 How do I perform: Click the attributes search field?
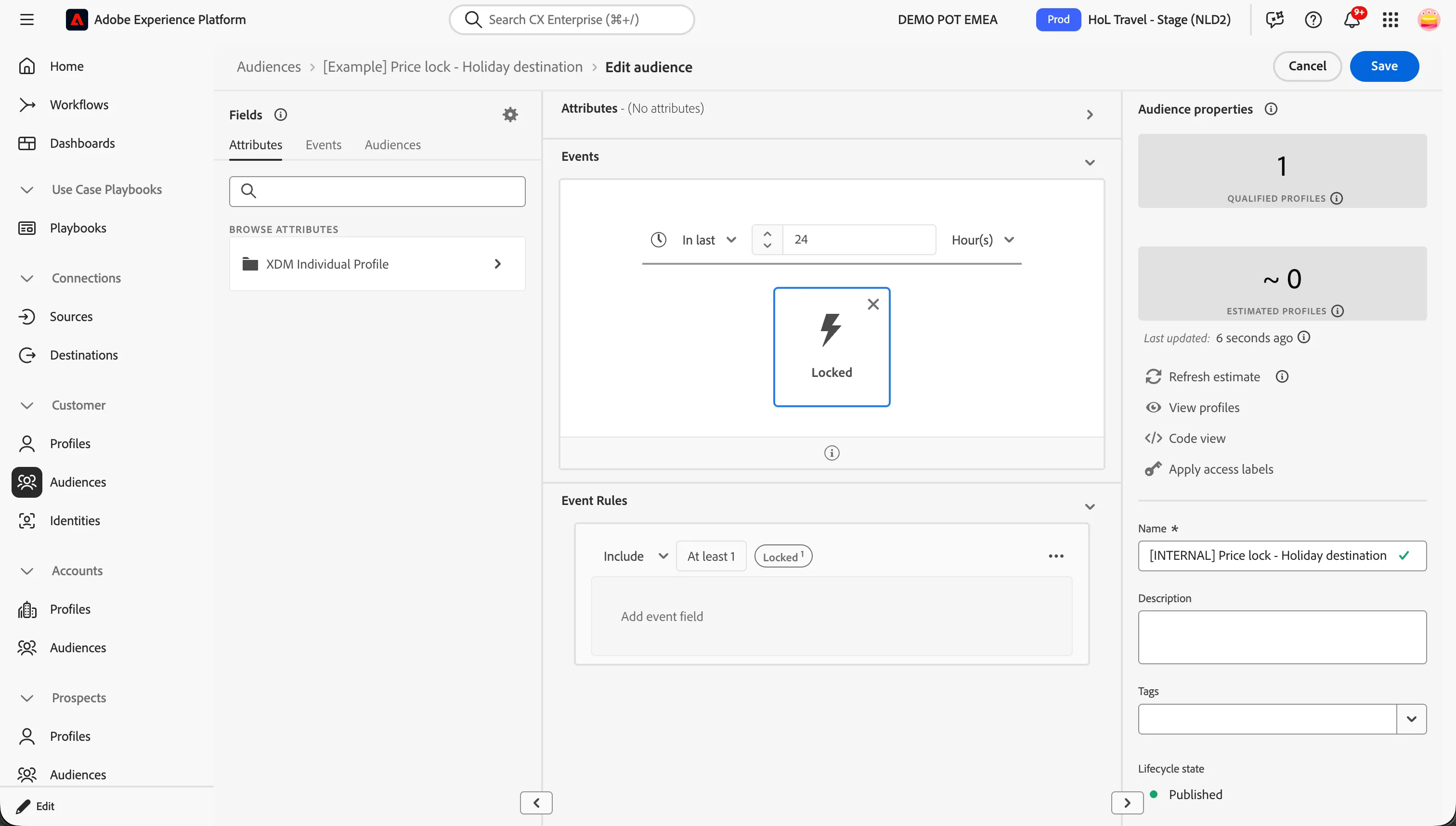[x=377, y=191]
